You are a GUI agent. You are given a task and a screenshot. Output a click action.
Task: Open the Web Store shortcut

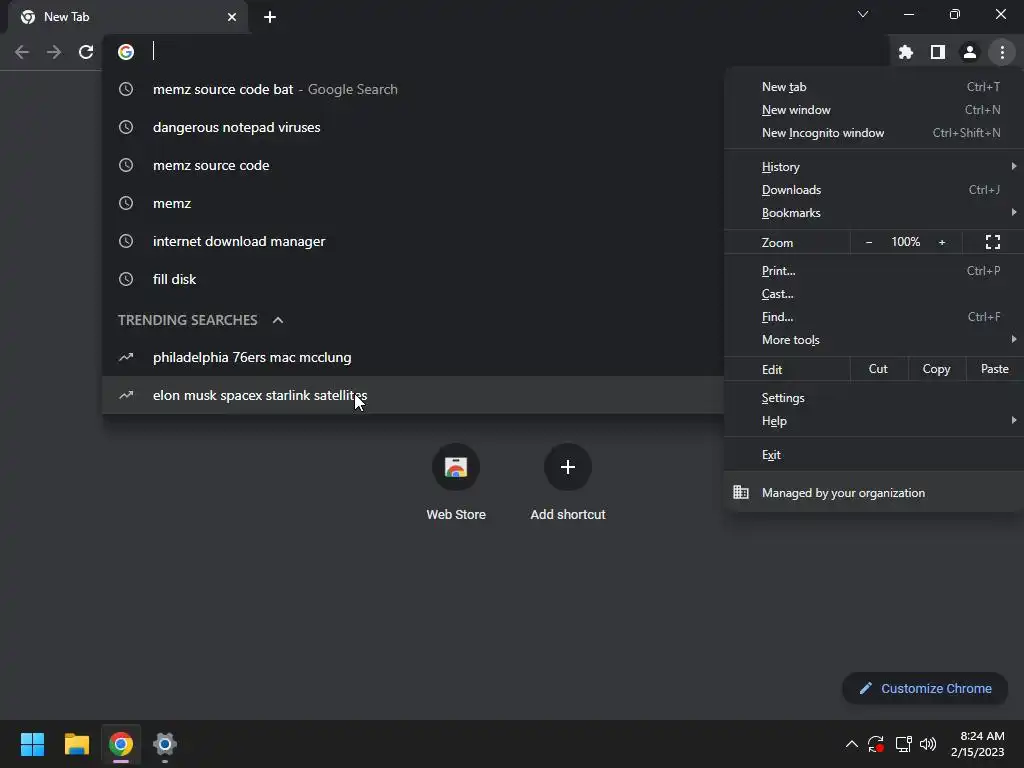point(456,481)
